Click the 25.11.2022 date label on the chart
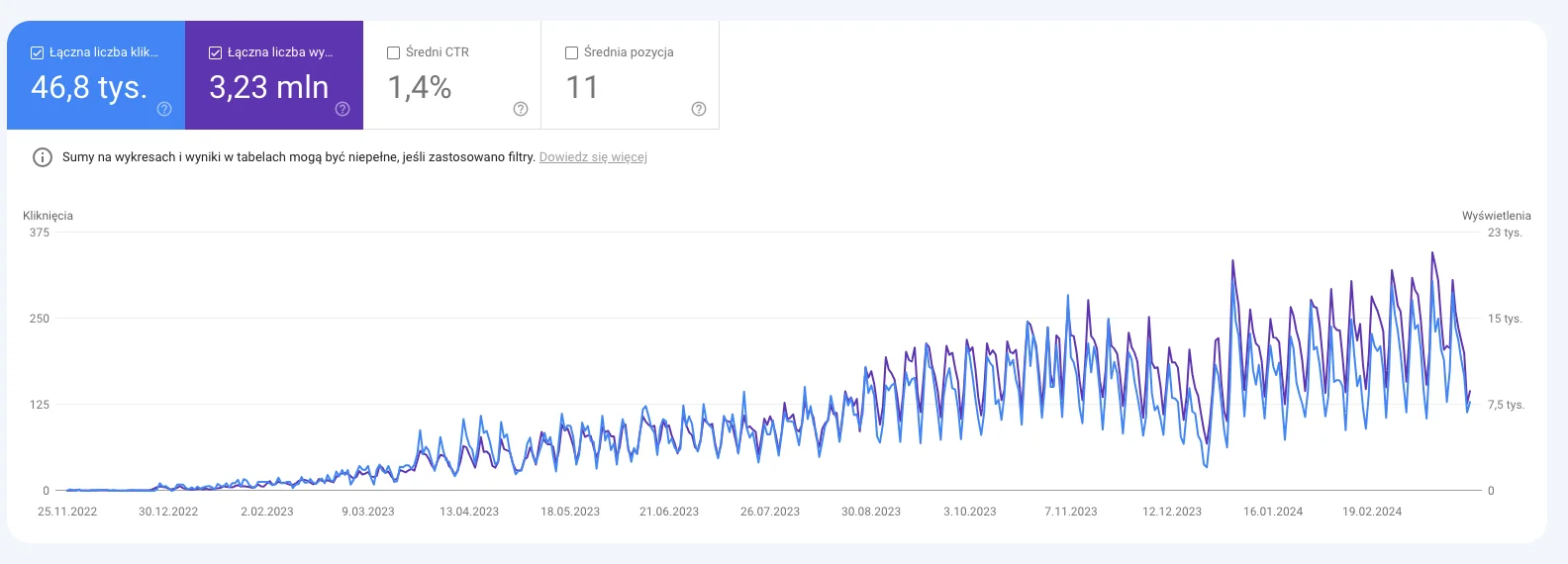Viewport: 1568px width, 564px height. [x=67, y=512]
